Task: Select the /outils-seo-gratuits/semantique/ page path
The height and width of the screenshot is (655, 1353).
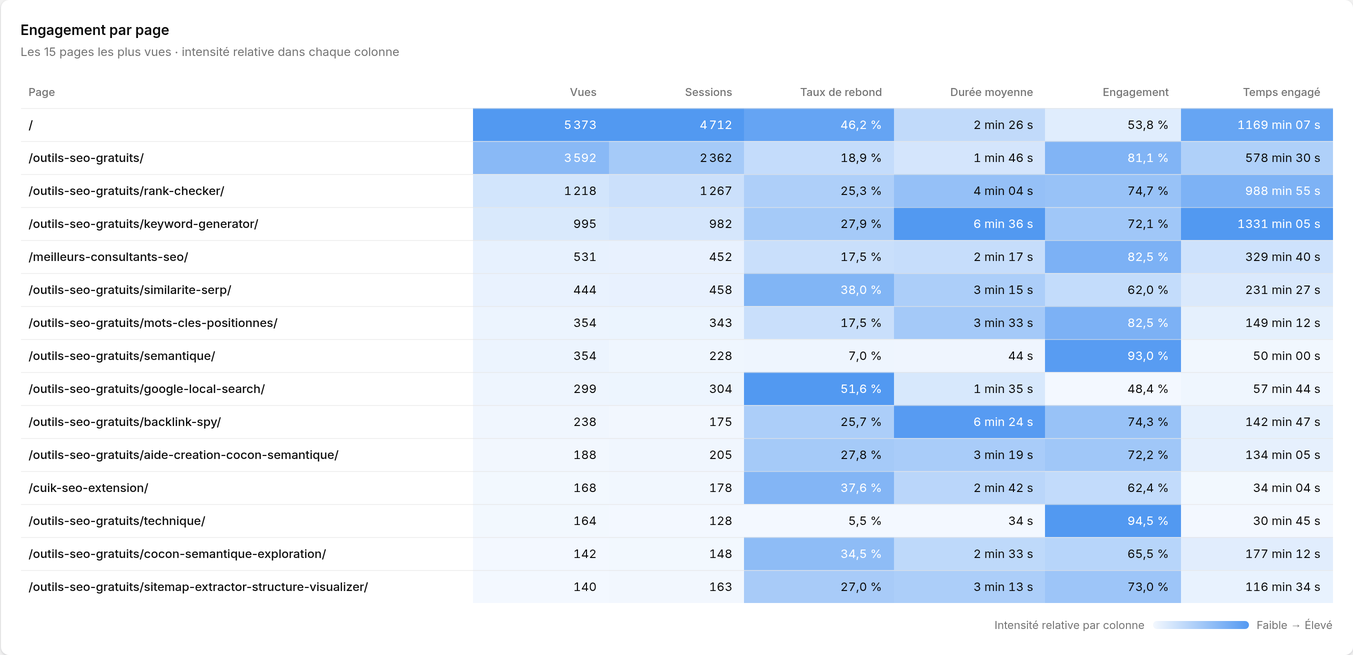Action: coord(122,356)
